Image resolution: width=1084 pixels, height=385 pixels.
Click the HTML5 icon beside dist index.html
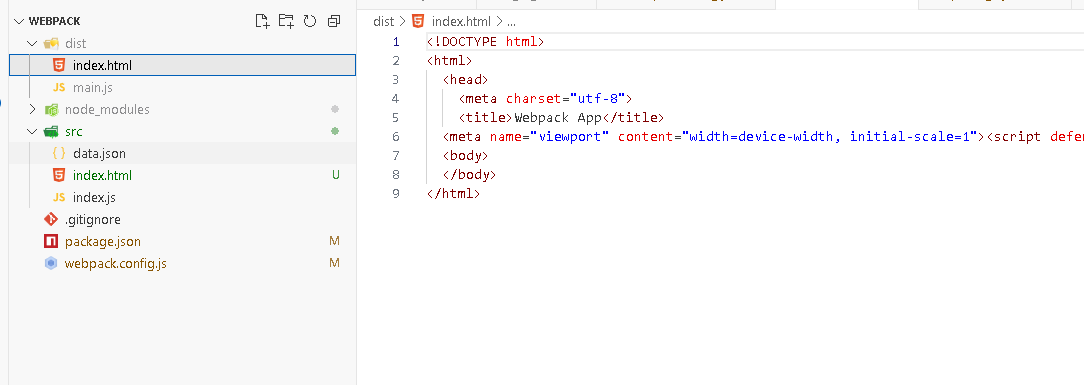59,66
